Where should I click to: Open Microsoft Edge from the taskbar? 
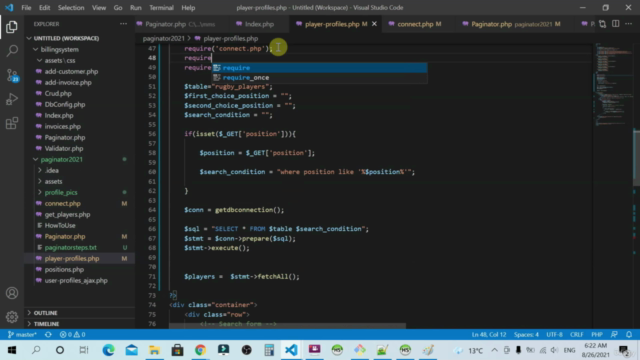coord(109,350)
